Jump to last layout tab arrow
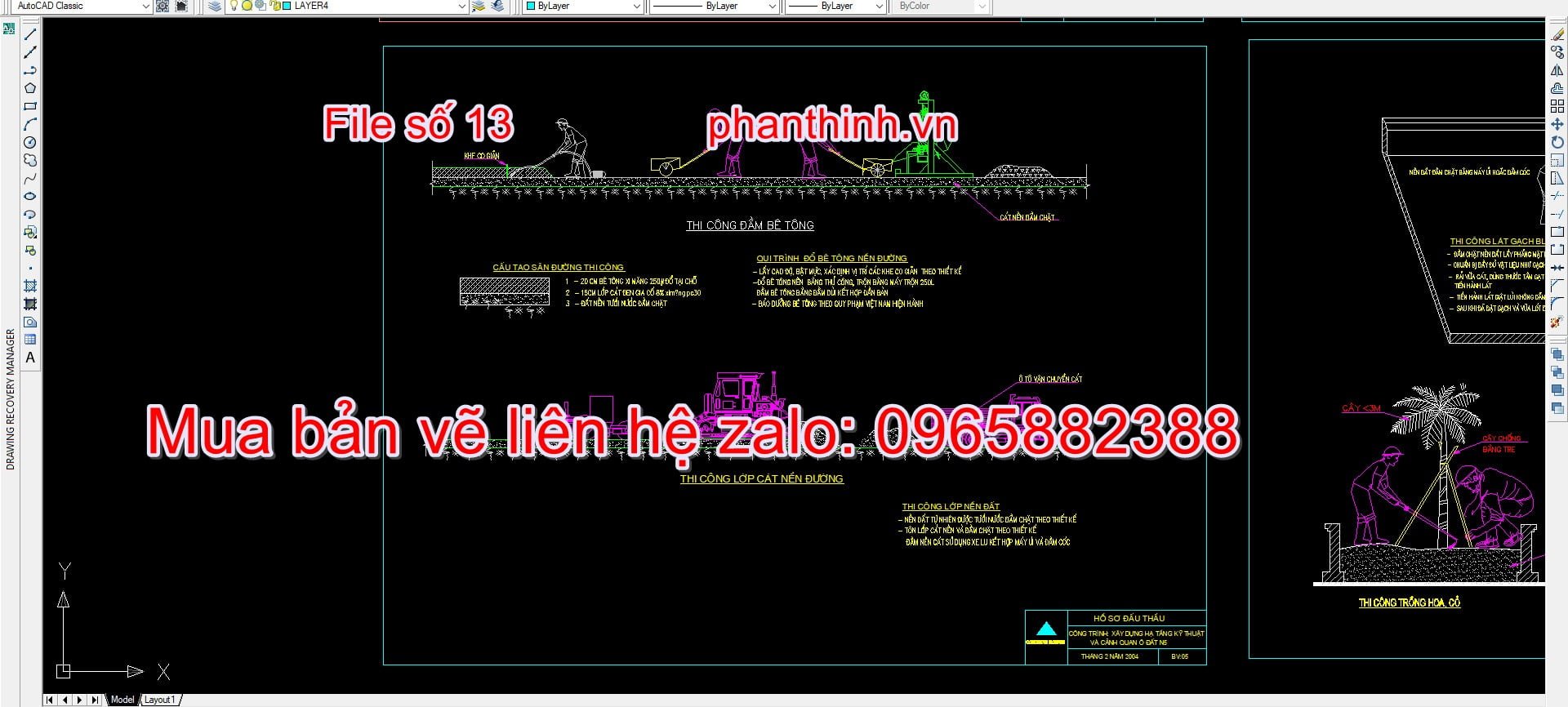 (x=96, y=700)
